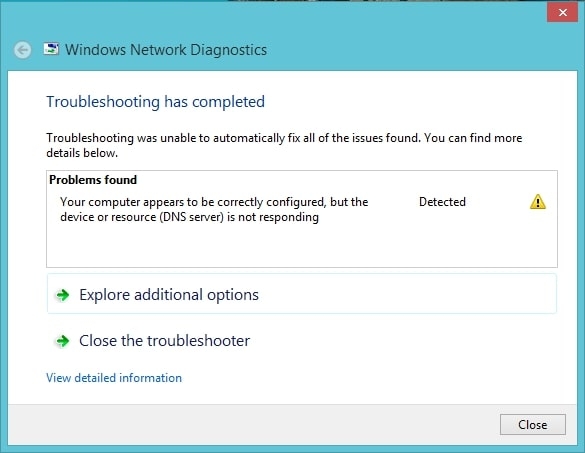Screen dimensions: 585x453
Task: Click green arrow beside Close the troubleshooter
Action: (62, 341)
